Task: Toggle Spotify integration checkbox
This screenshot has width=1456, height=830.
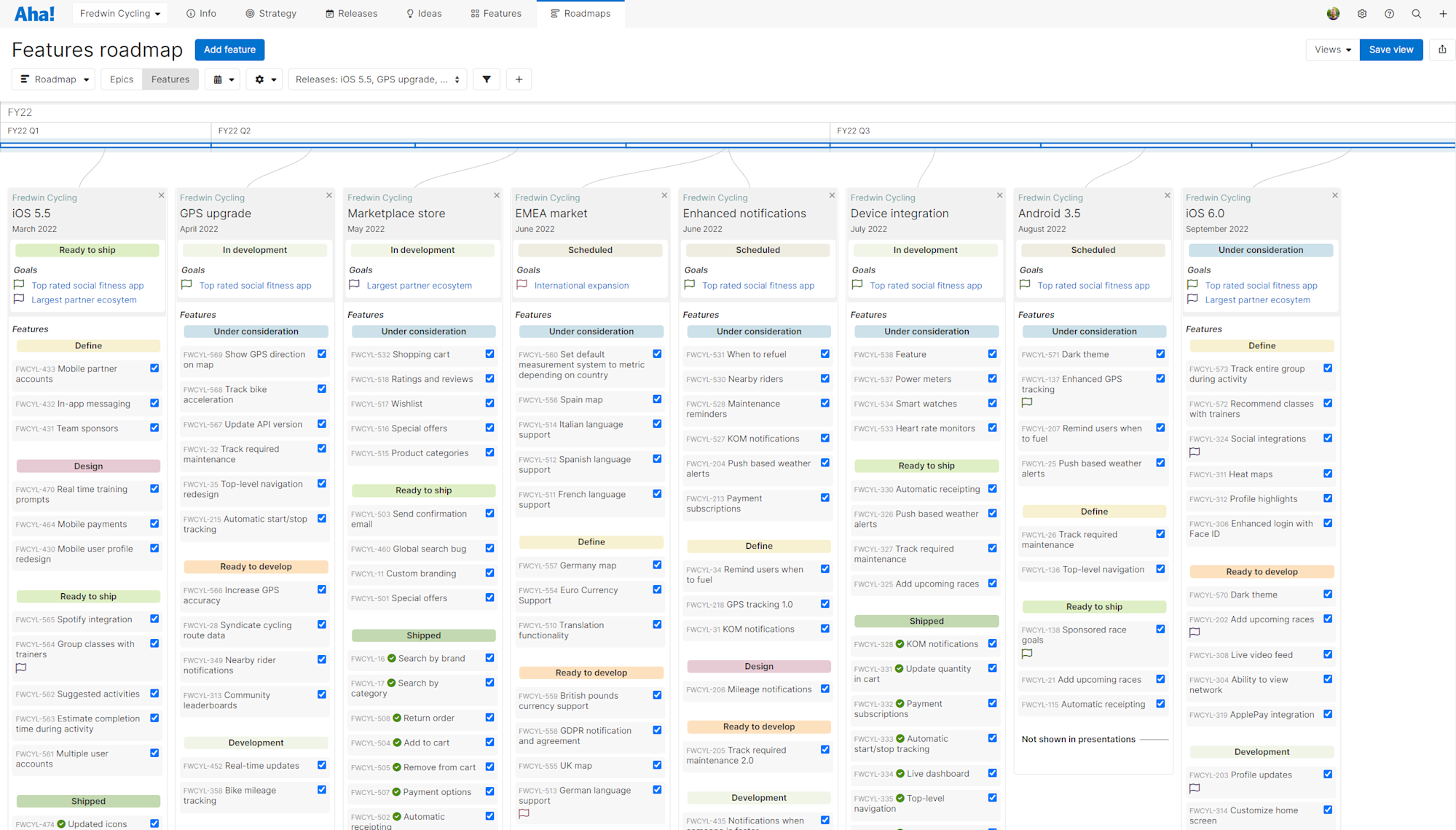Action: click(154, 619)
